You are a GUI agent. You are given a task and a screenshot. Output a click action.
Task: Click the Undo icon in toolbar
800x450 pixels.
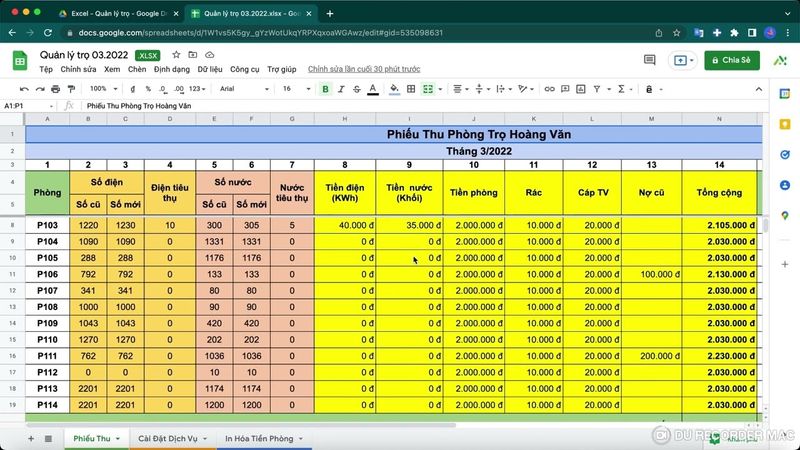coord(24,89)
